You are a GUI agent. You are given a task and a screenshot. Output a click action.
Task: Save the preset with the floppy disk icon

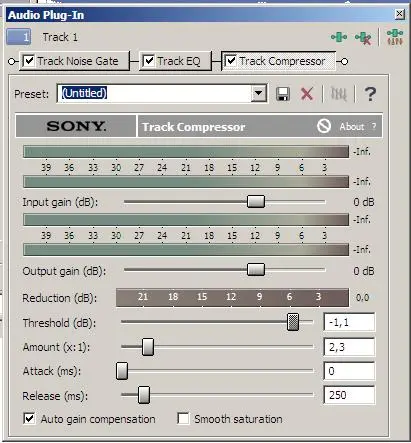(x=283, y=94)
